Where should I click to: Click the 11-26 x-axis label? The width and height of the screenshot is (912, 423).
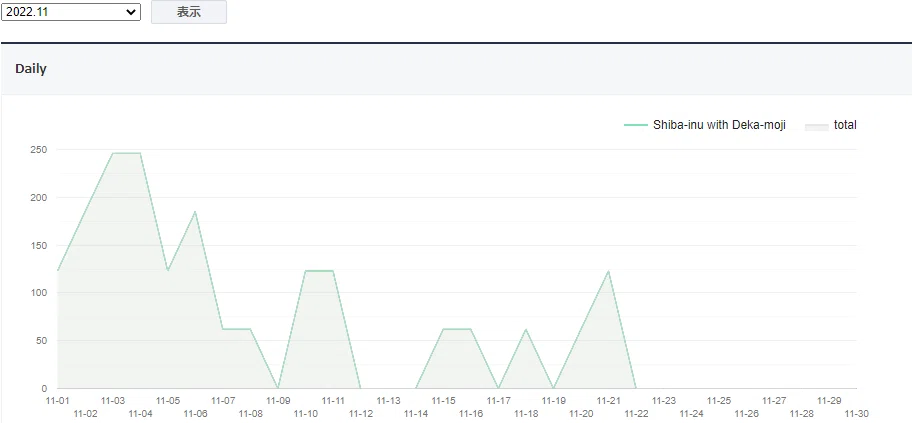point(747,414)
